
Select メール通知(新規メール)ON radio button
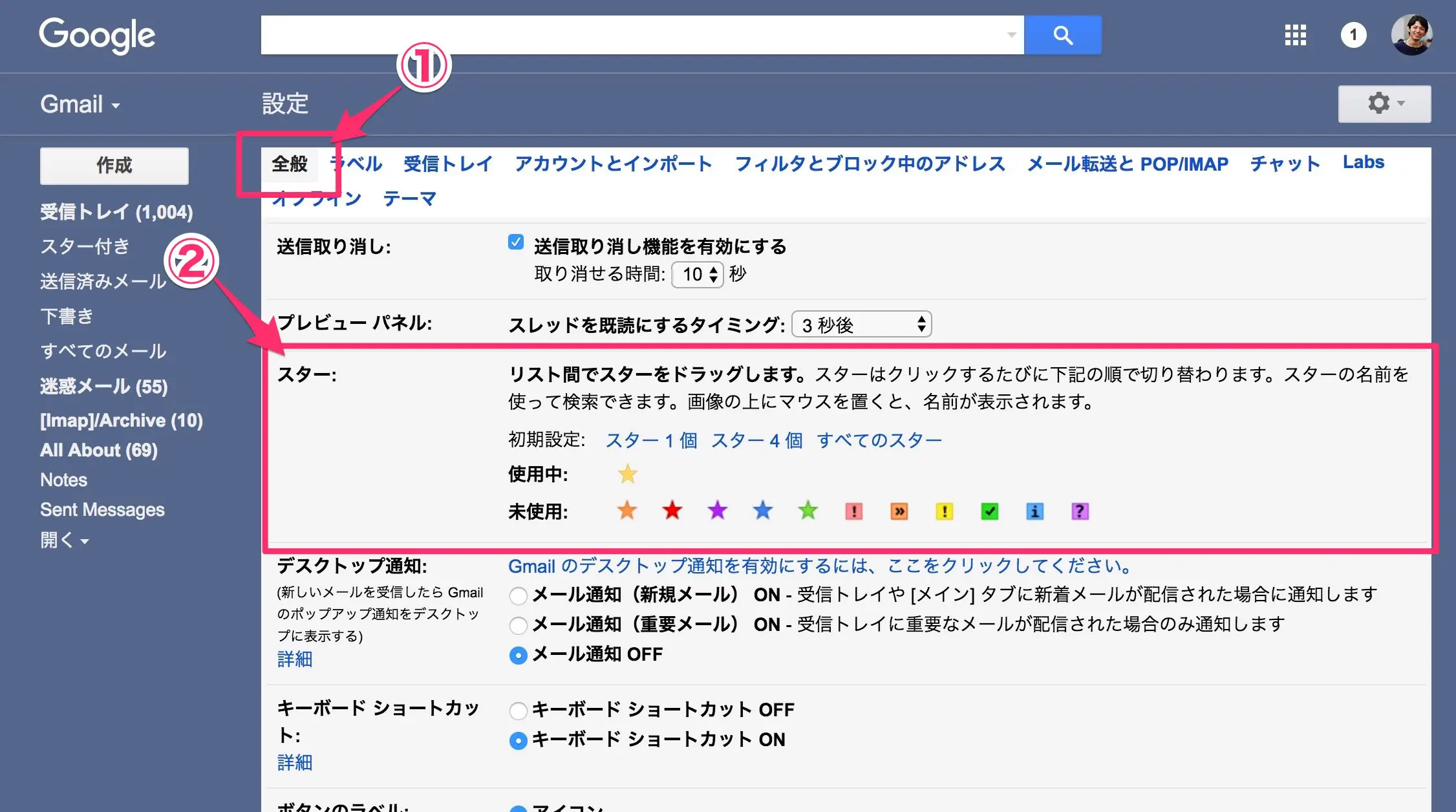(x=519, y=595)
